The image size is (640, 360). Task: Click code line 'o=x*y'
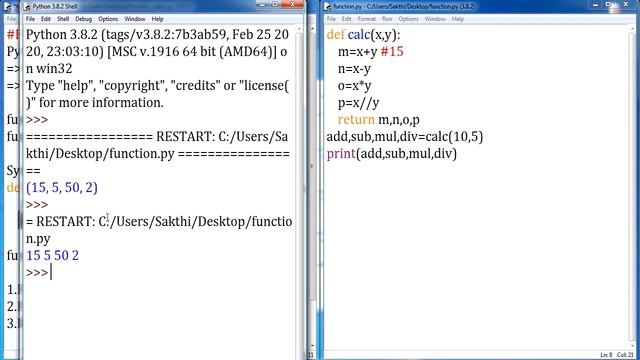tap(354, 86)
